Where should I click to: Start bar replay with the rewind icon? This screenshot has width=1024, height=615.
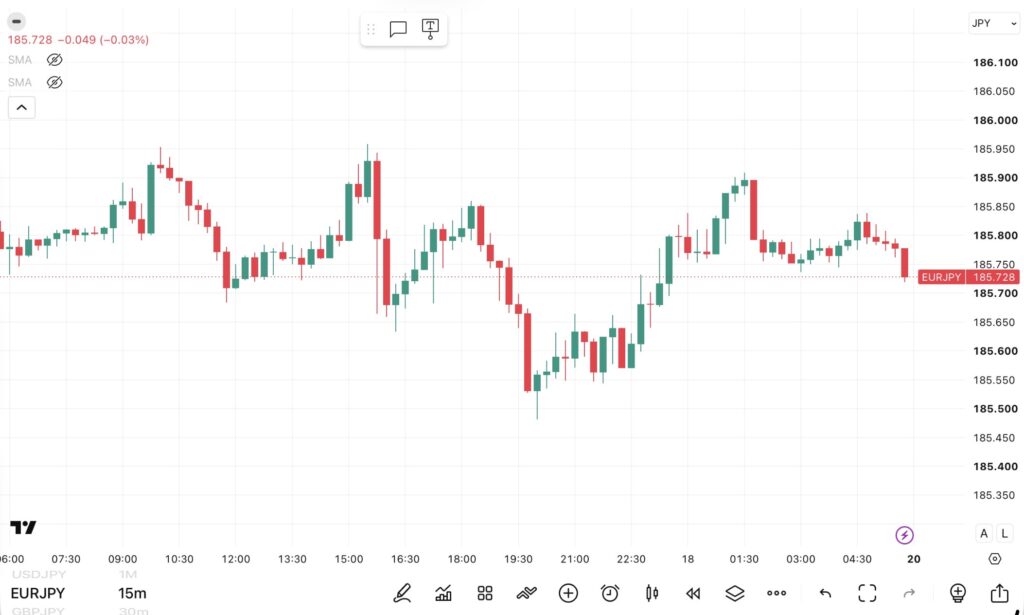click(x=693, y=593)
